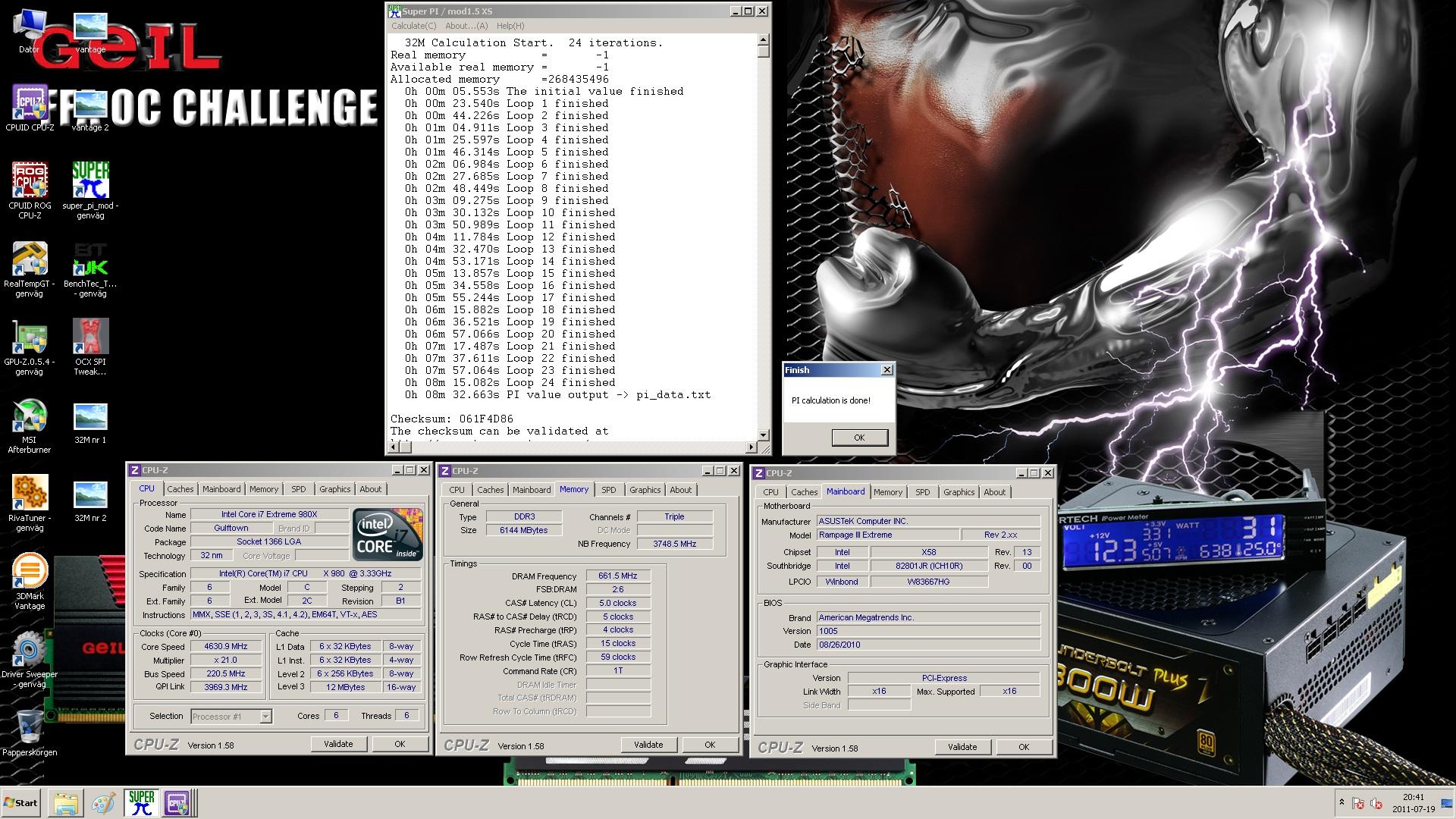Click the Start button on taskbar

[x=20, y=803]
